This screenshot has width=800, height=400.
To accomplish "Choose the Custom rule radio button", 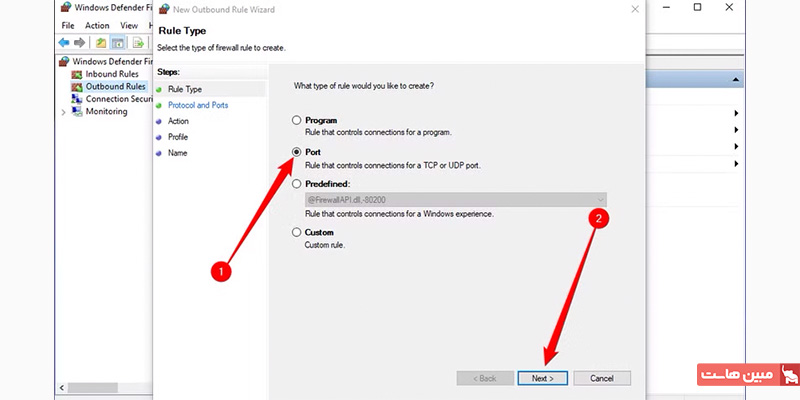I will click(x=296, y=232).
